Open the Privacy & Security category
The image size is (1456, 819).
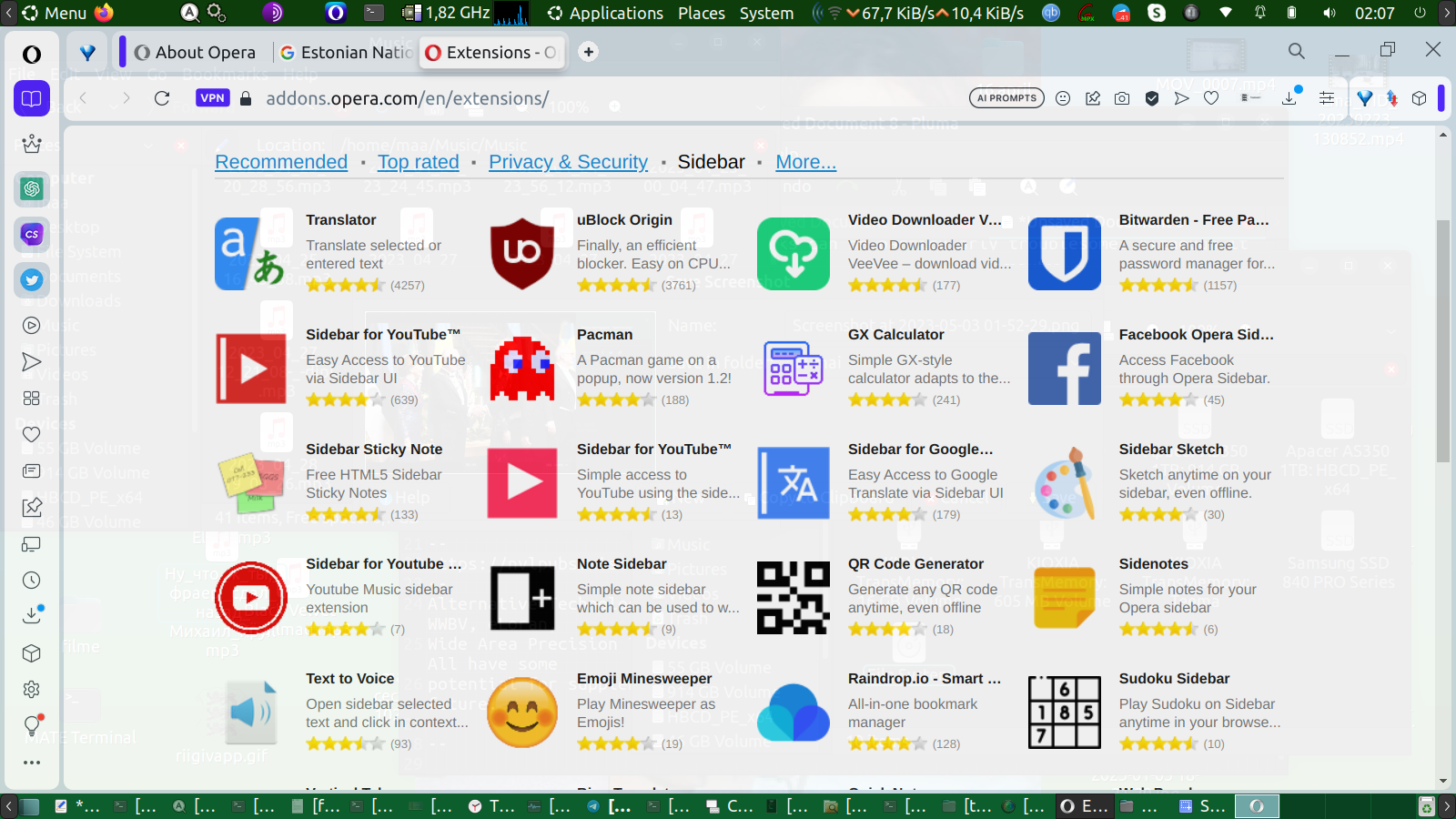pyautogui.click(x=569, y=162)
